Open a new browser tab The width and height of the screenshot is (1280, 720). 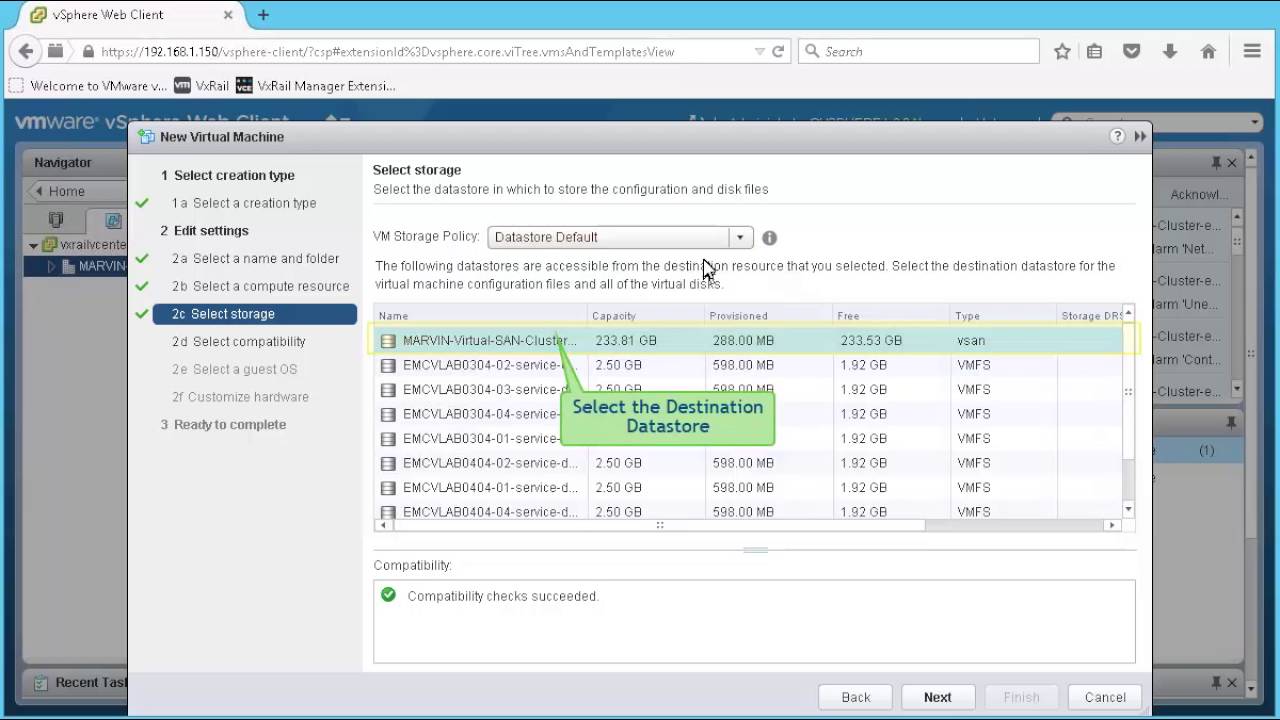coord(263,15)
